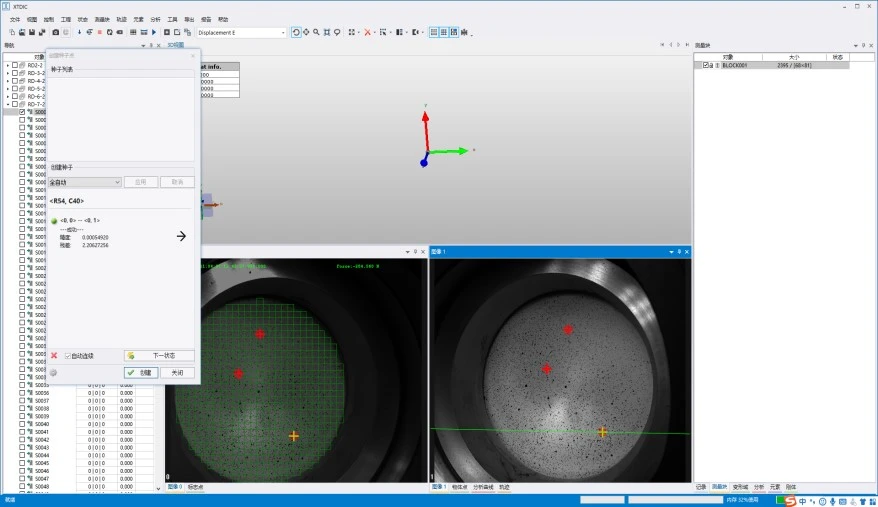Click the pan move cross-arrows icon

tap(306, 32)
